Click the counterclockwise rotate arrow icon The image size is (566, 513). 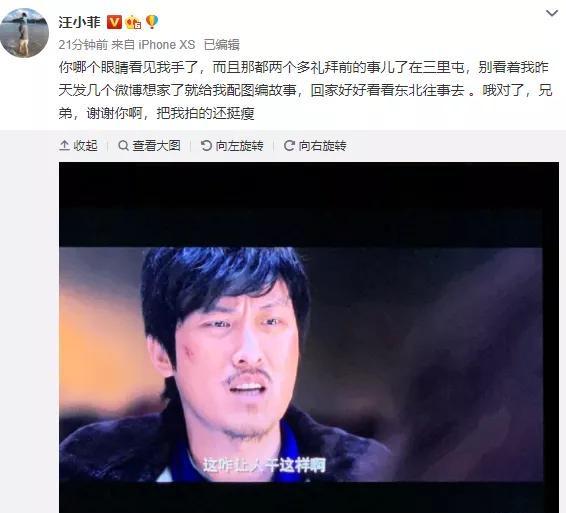coord(206,145)
